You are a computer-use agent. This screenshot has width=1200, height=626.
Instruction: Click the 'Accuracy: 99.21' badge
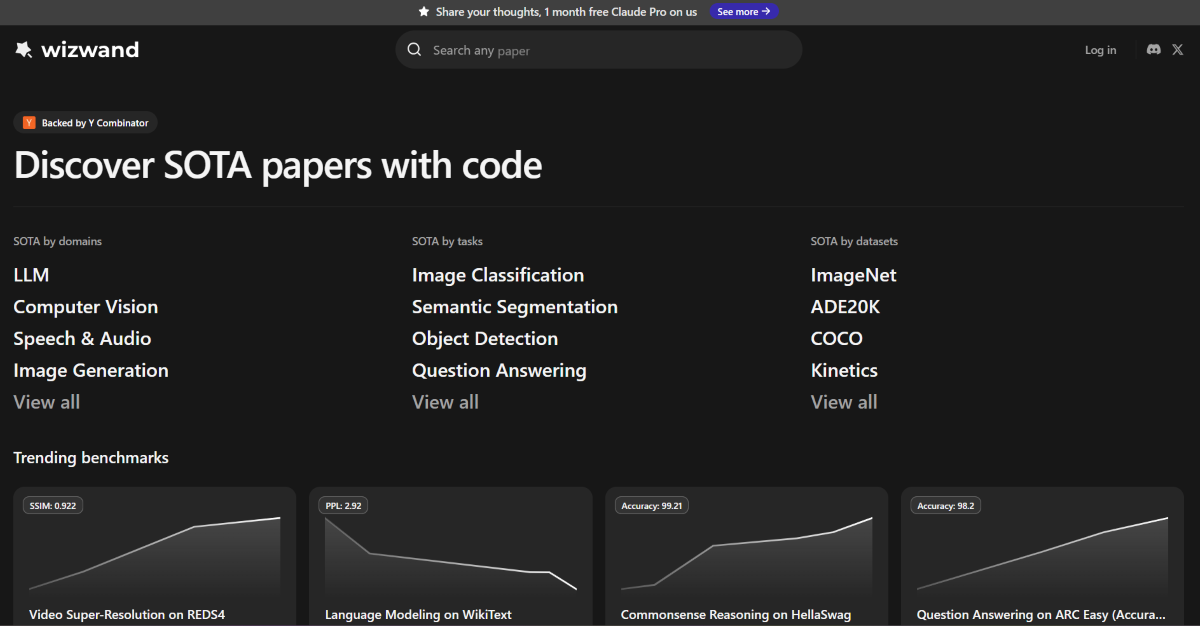point(652,506)
